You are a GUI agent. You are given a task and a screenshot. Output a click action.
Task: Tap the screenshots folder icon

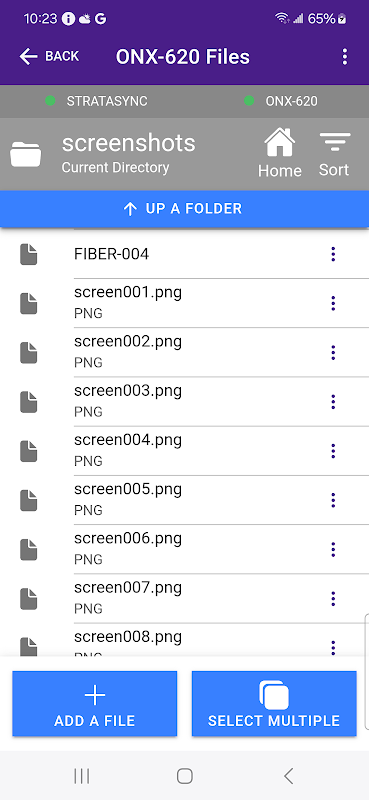pyautogui.click(x=26, y=154)
